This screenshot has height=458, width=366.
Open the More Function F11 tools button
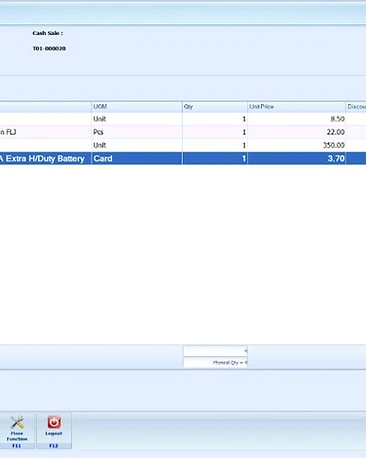point(17,432)
